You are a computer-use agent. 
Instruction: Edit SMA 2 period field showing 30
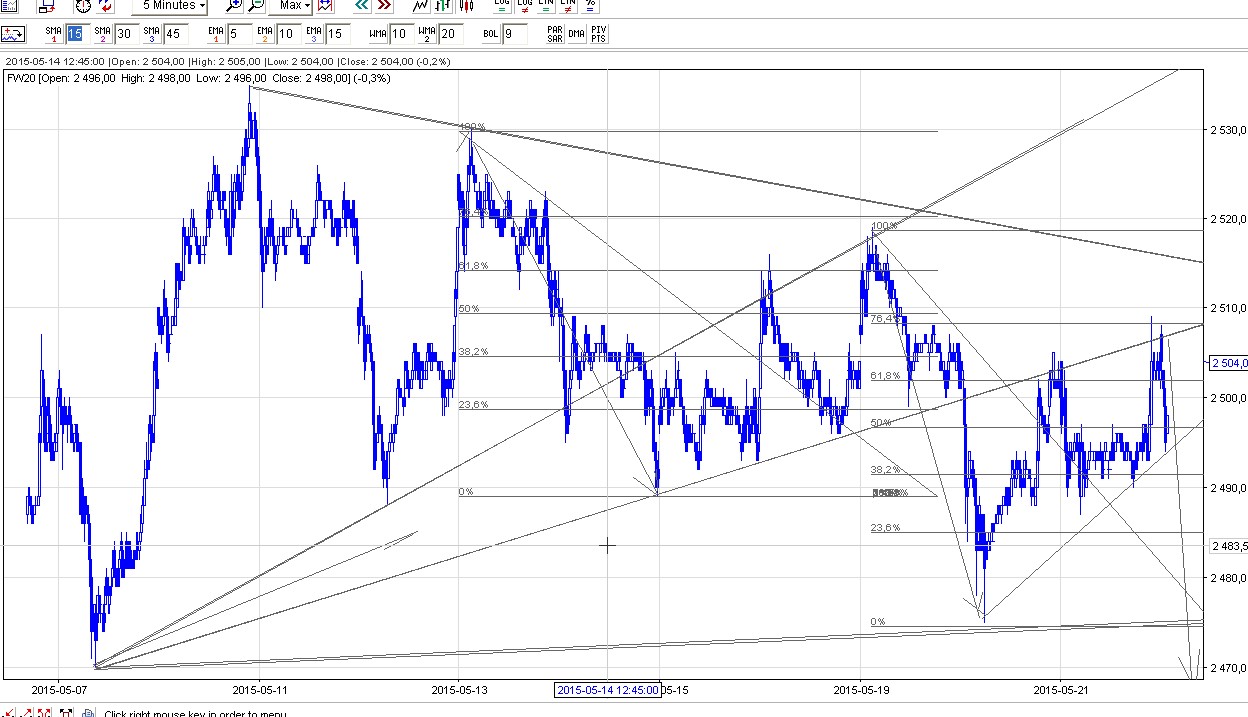pyautogui.click(x=126, y=34)
